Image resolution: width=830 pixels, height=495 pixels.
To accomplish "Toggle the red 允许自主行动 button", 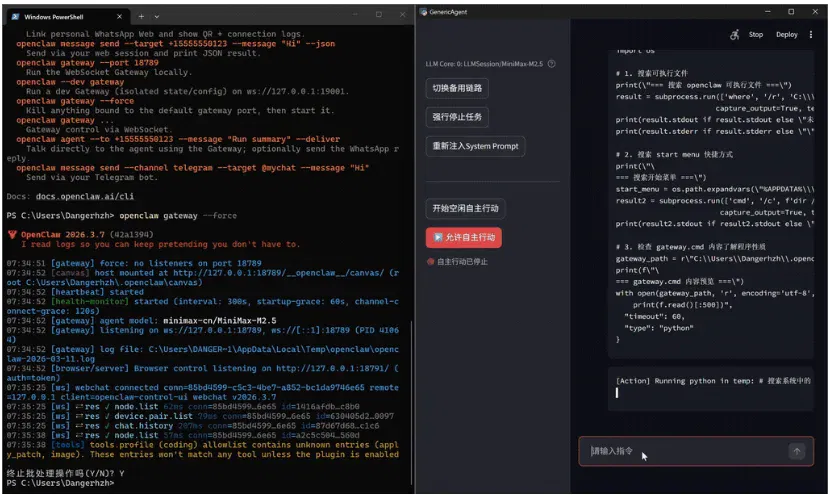I will pos(464,237).
